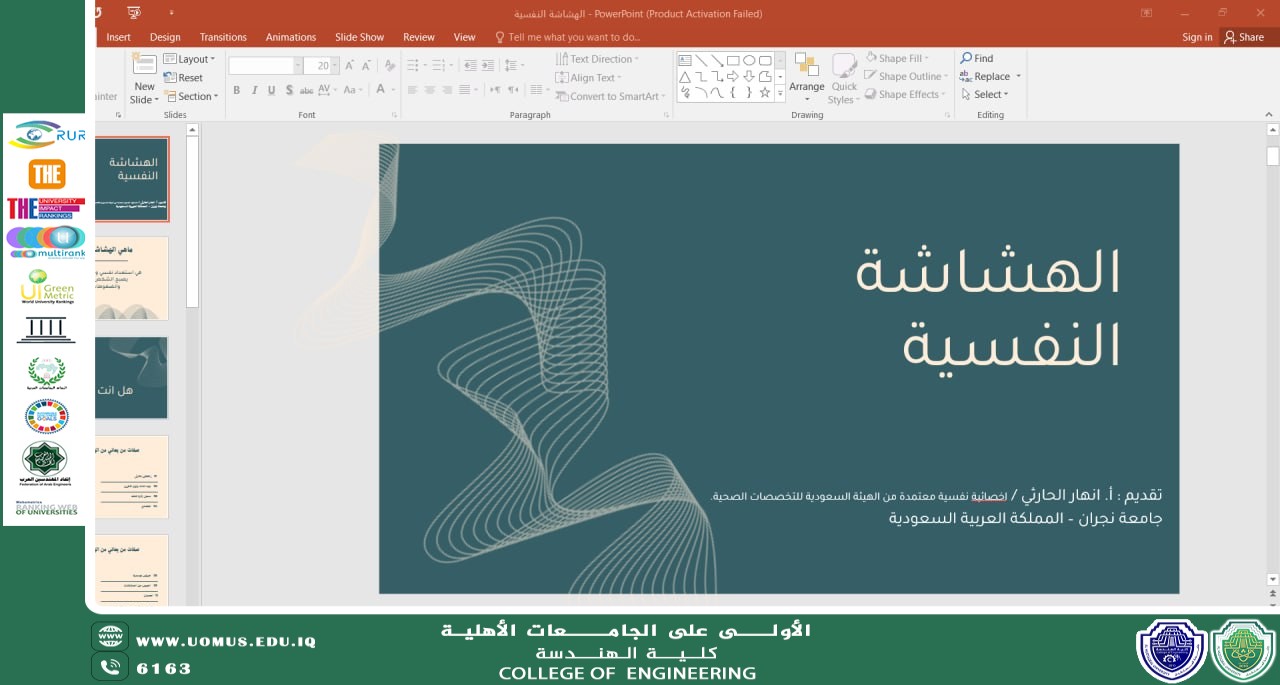
Task: Select the 5-point star shape
Action: (x=765, y=93)
